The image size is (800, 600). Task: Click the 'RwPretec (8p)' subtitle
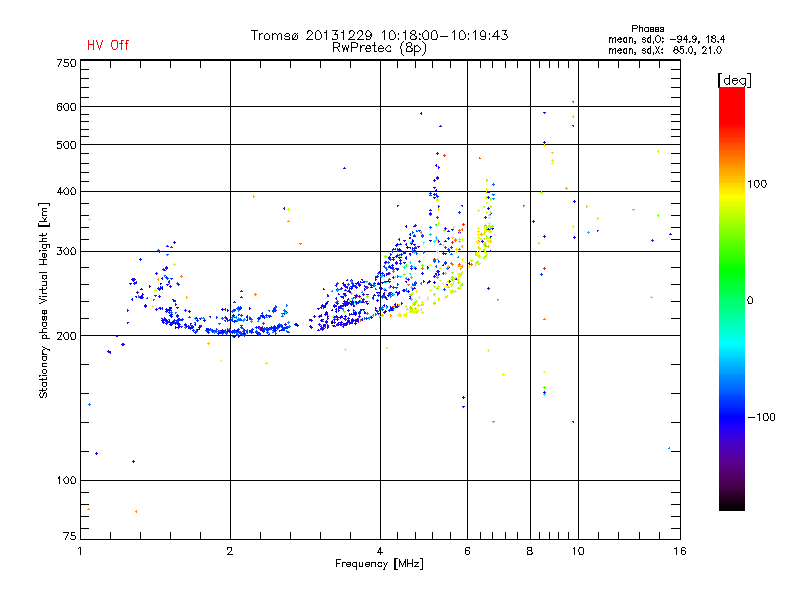click(x=379, y=48)
